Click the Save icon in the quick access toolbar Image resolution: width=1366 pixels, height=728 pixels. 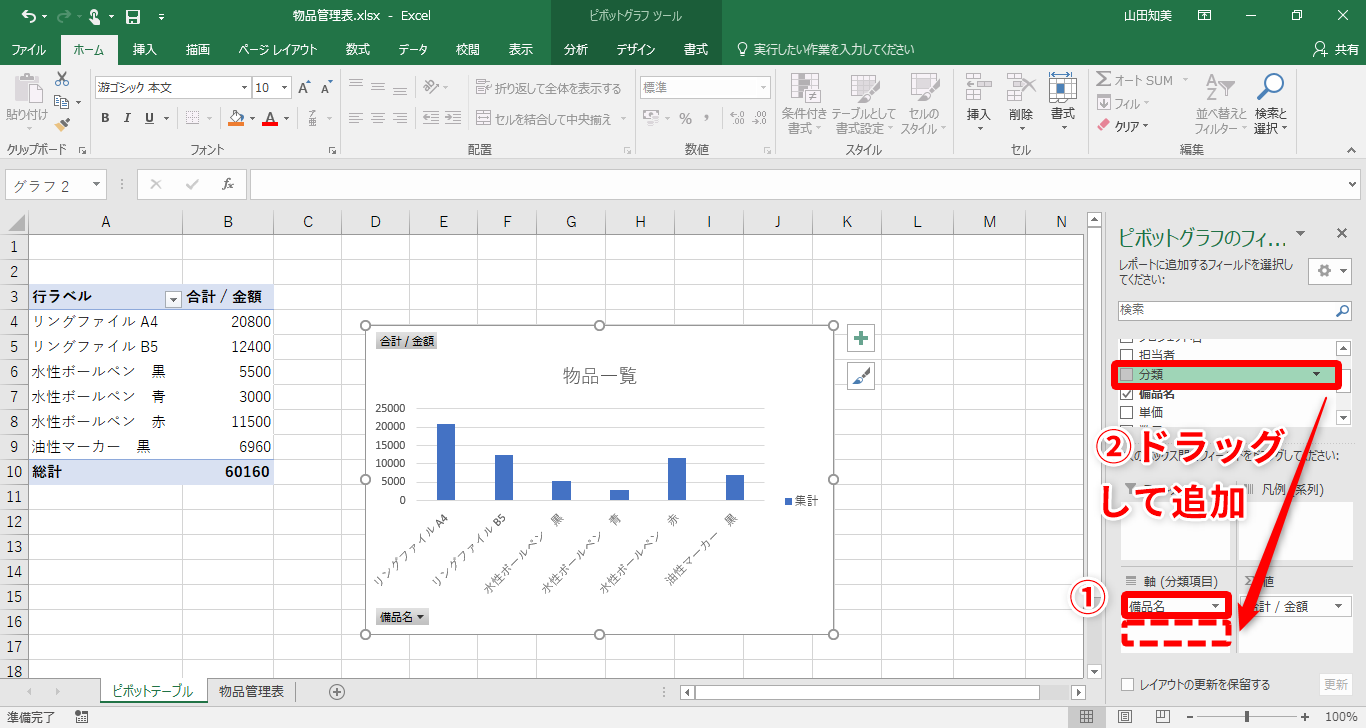click(133, 16)
